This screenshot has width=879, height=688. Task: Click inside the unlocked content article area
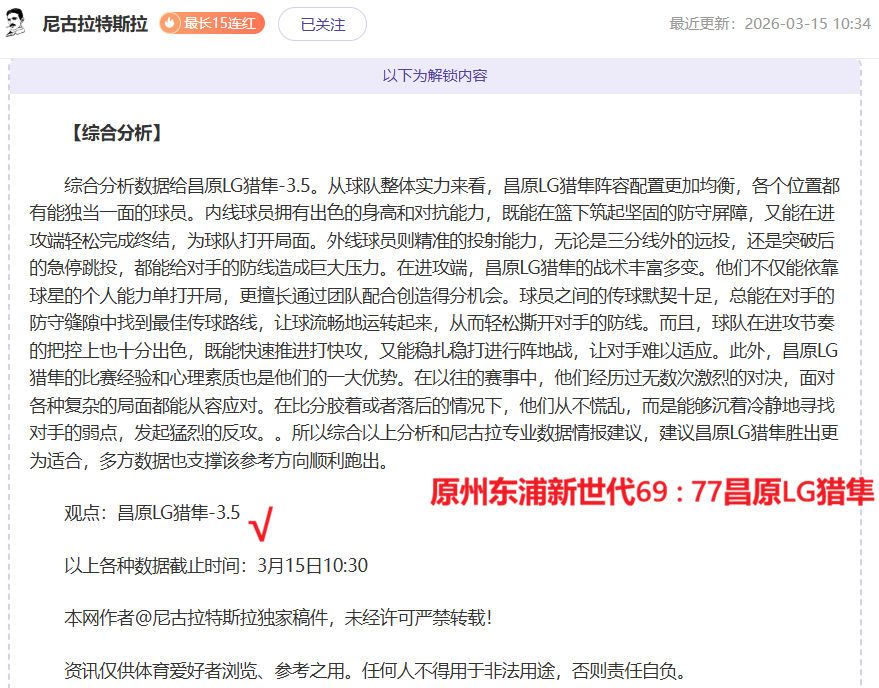440,300
